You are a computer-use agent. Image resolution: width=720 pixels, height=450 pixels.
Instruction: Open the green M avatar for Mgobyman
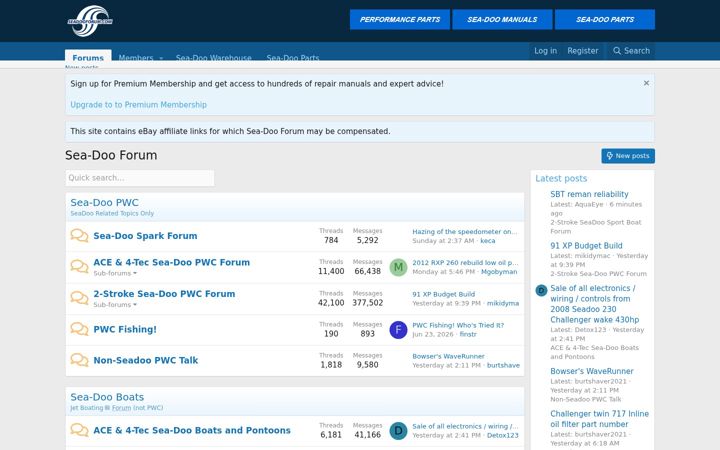tap(398, 267)
